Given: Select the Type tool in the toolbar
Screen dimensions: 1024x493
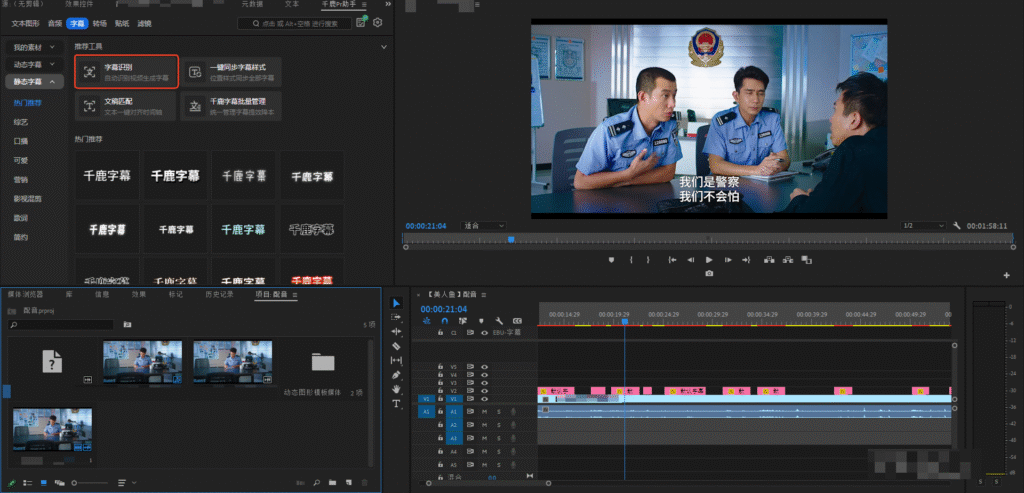Looking at the screenshot, I should point(396,403).
